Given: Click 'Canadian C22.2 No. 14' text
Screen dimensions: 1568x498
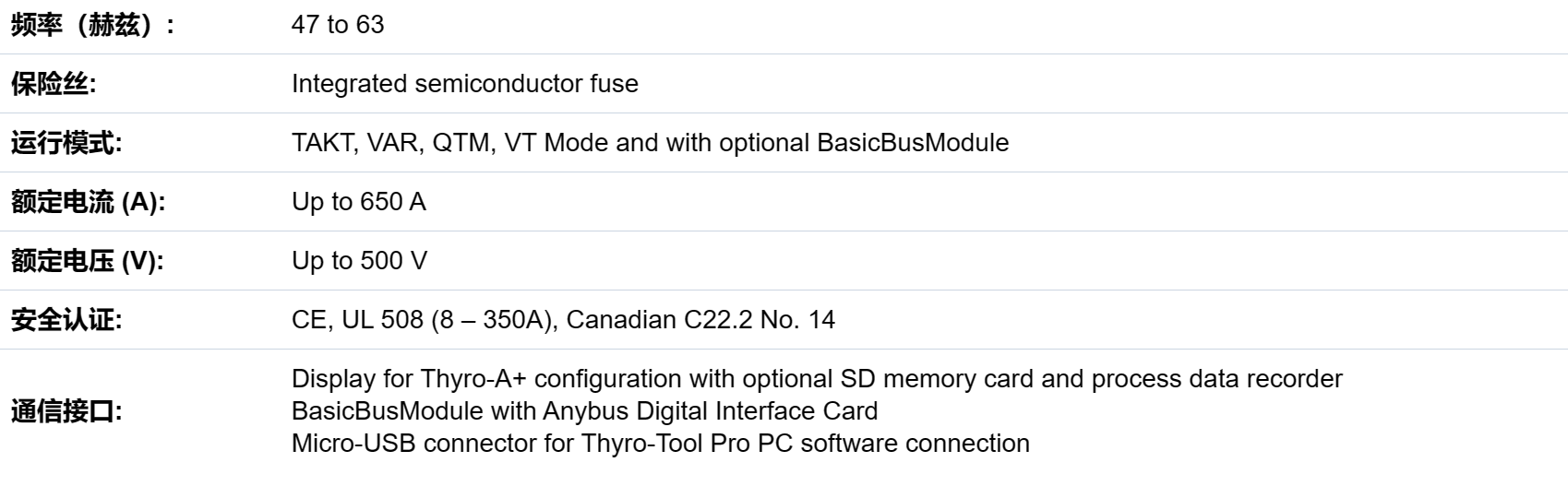Looking at the screenshot, I should (700, 320).
